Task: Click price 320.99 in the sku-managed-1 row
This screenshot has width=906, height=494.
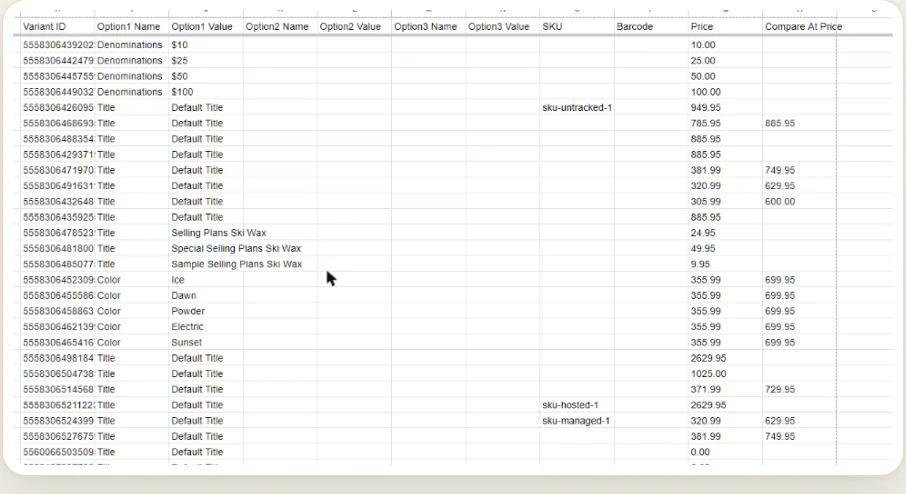Action: [725, 421]
